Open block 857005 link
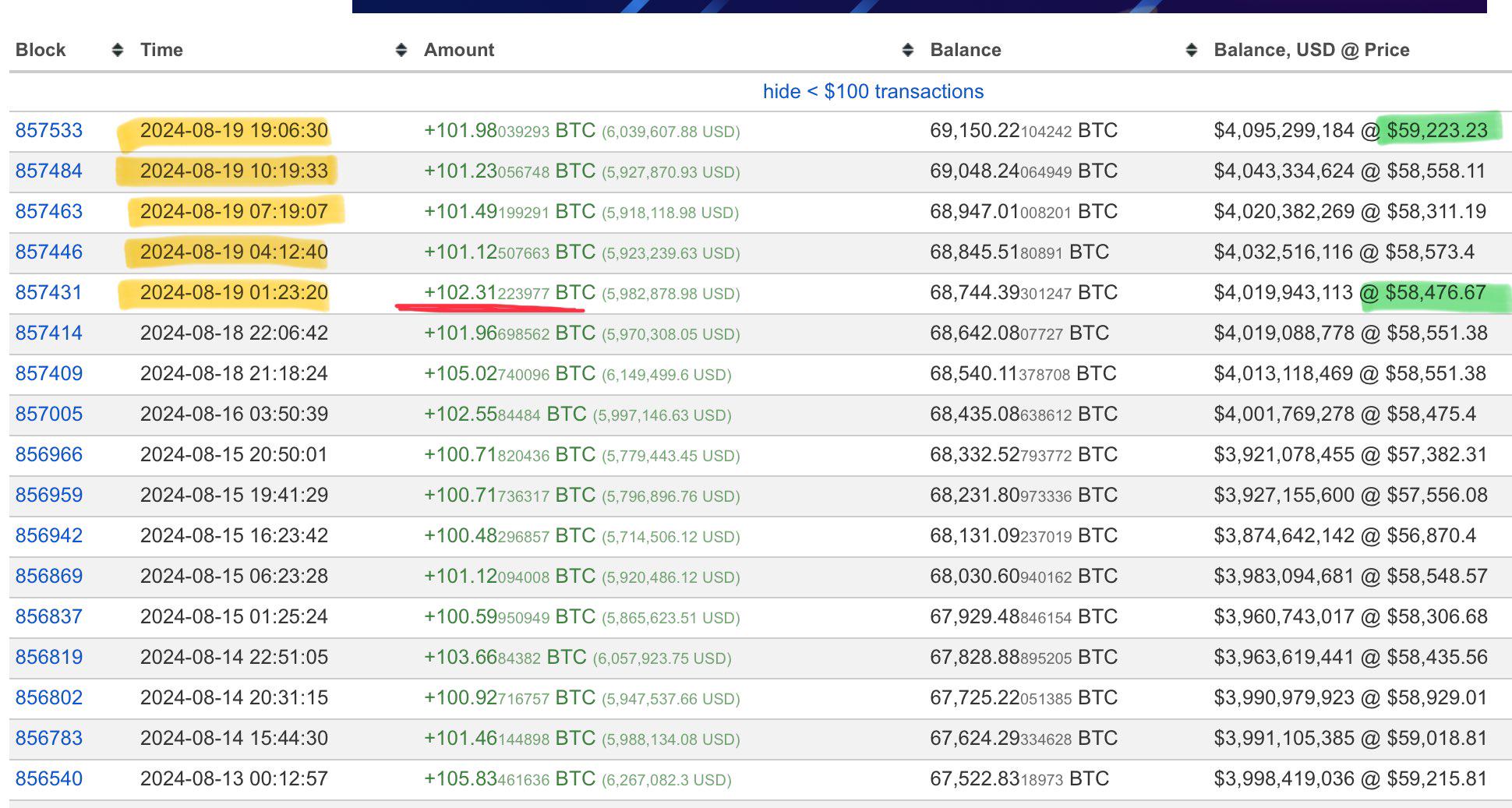 point(49,414)
